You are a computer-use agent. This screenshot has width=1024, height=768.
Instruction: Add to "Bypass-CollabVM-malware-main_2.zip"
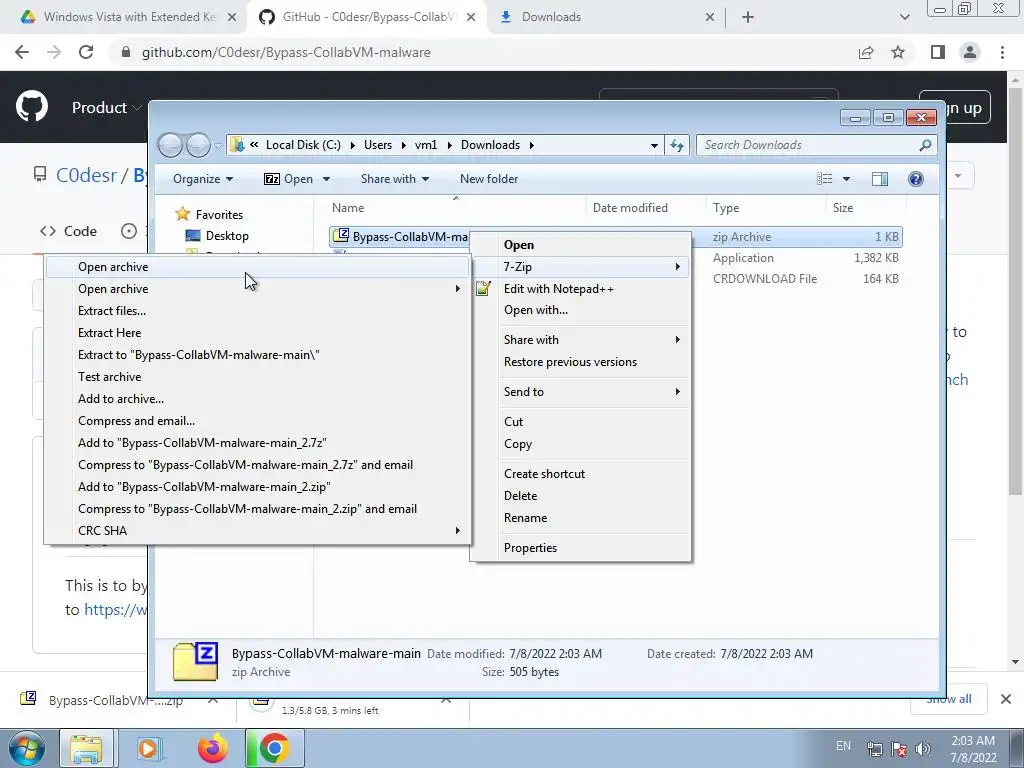tap(257, 487)
